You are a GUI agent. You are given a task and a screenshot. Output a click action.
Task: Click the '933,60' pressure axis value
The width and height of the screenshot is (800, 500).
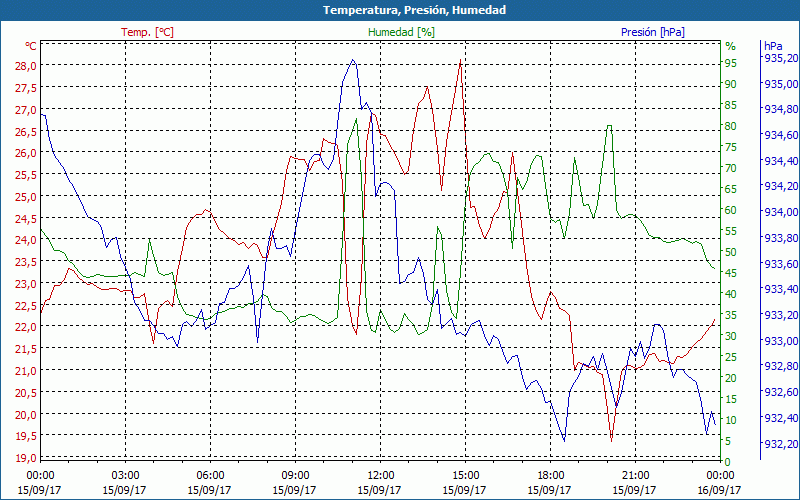(x=781, y=264)
